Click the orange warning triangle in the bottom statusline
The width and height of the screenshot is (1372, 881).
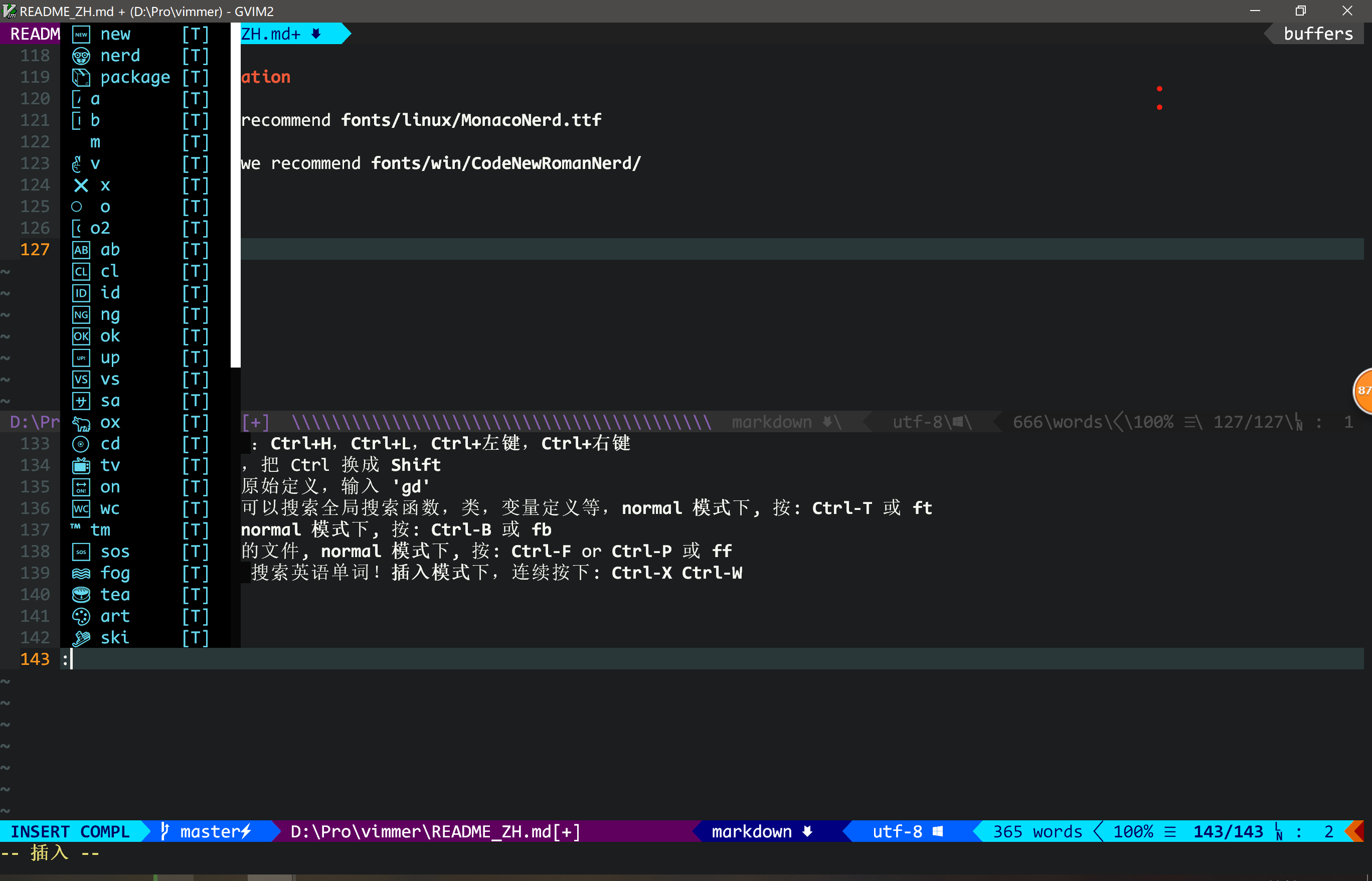pyautogui.click(x=1355, y=832)
